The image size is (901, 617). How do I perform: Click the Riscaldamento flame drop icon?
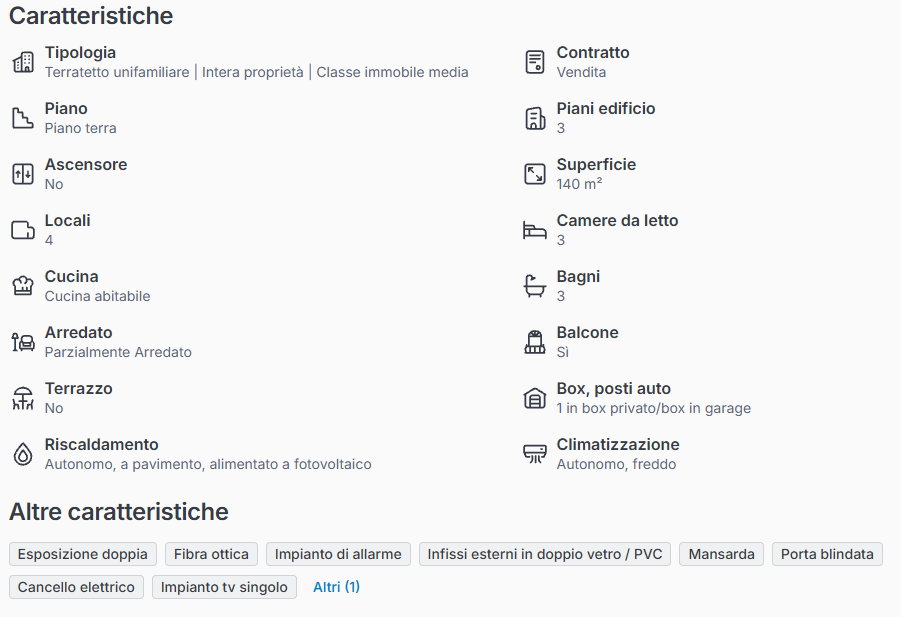click(22, 454)
